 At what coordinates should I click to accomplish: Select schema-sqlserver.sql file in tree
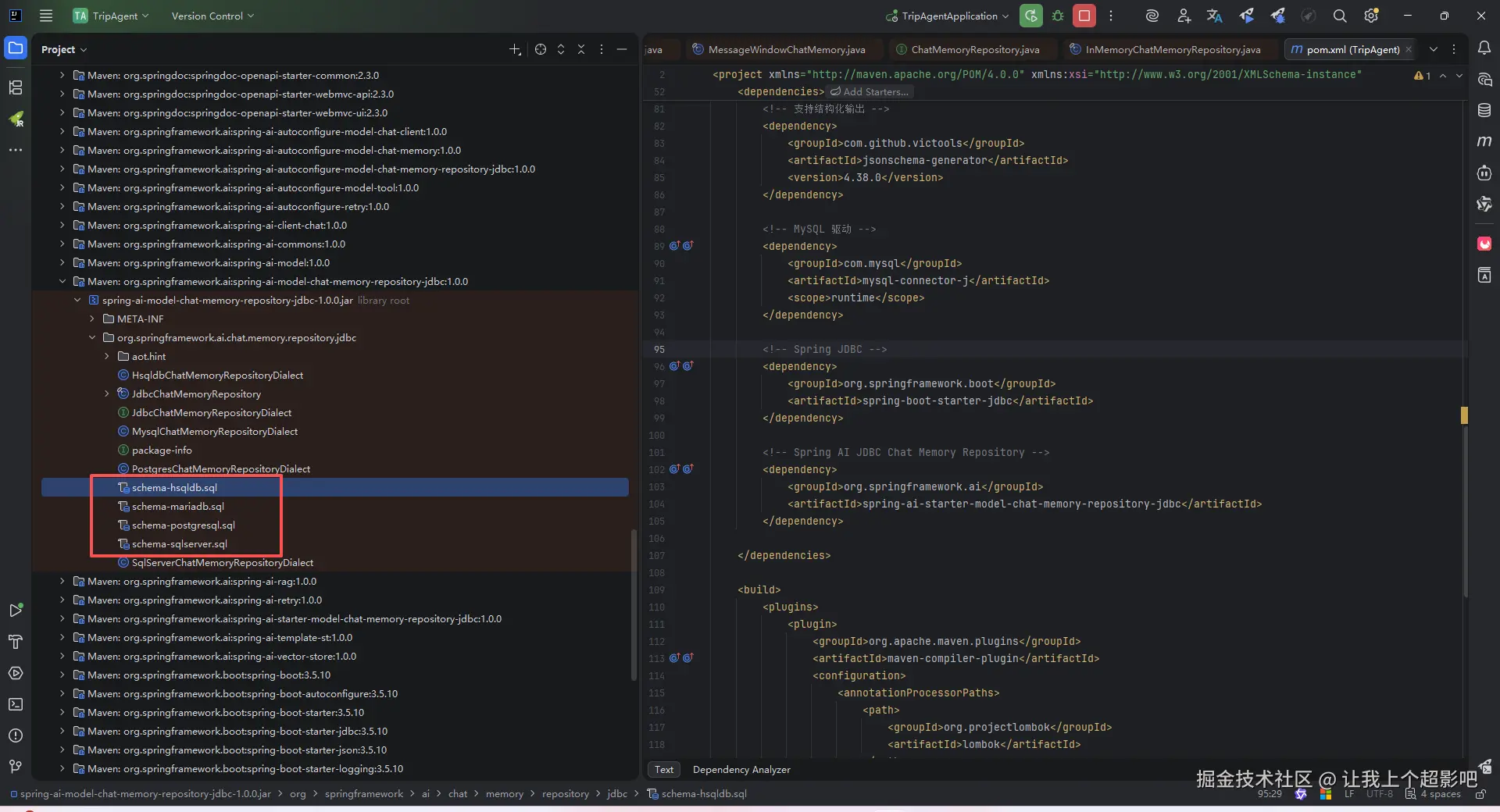click(x=180, y=544)
